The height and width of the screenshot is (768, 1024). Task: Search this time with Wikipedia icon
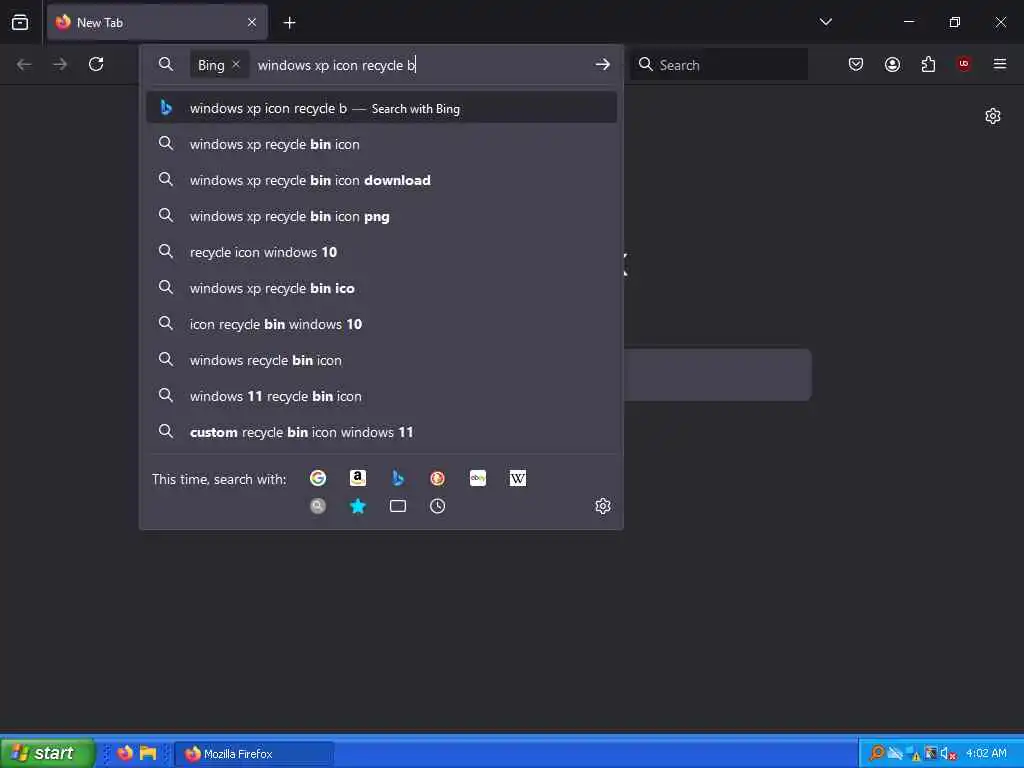point(518,478)
